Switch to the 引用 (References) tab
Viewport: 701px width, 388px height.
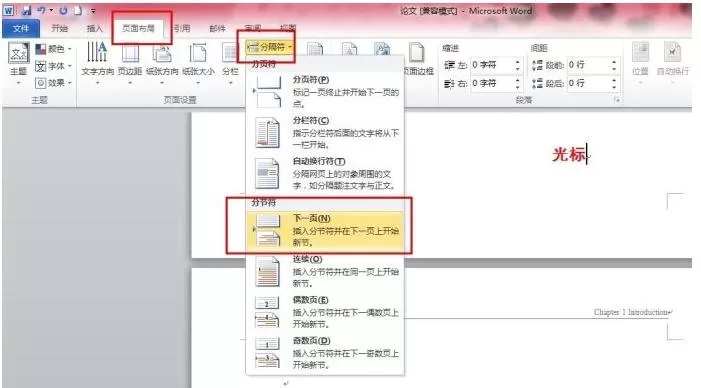coord(182,29)
